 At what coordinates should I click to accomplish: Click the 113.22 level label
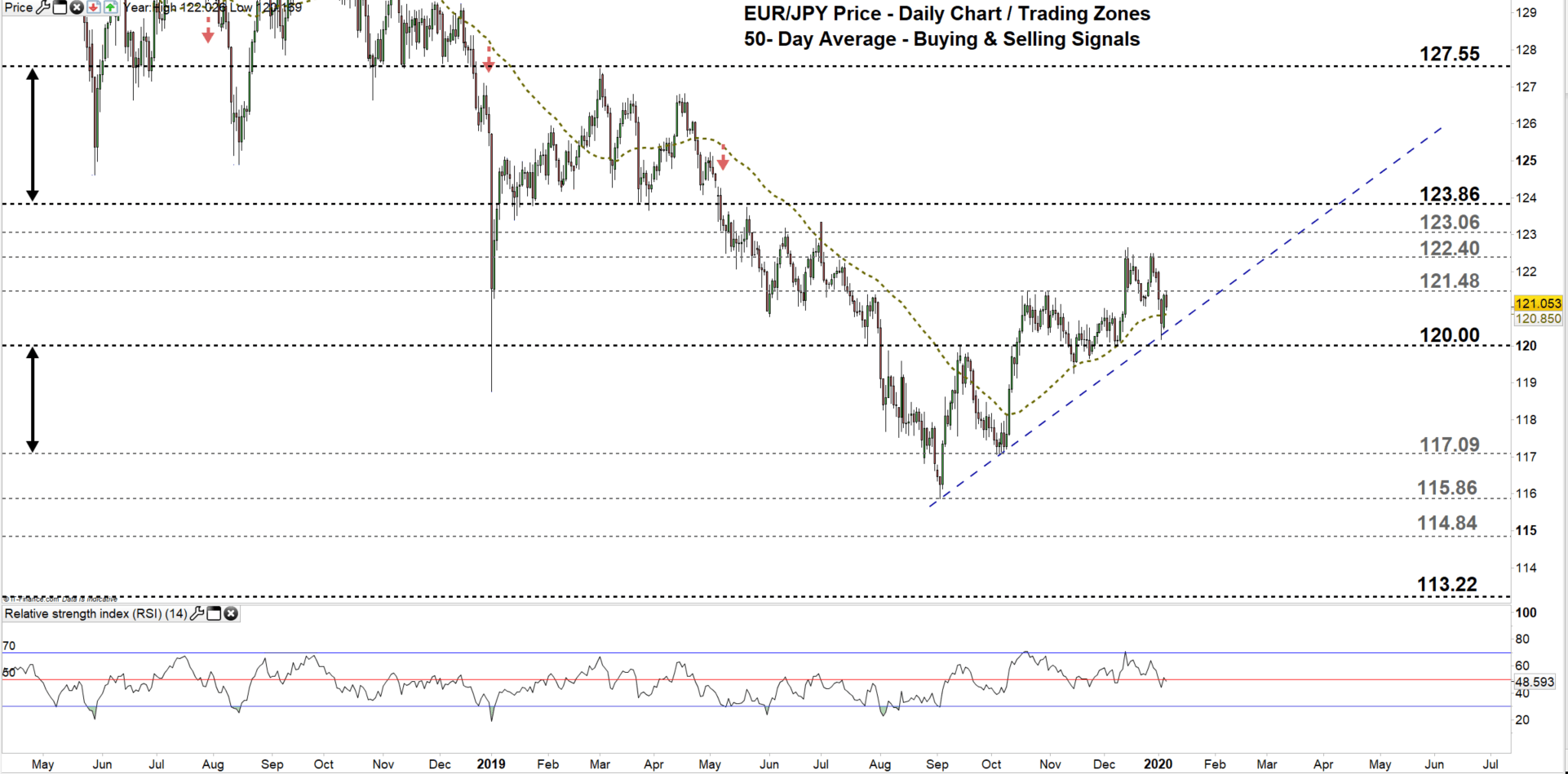click(1447, 584)
